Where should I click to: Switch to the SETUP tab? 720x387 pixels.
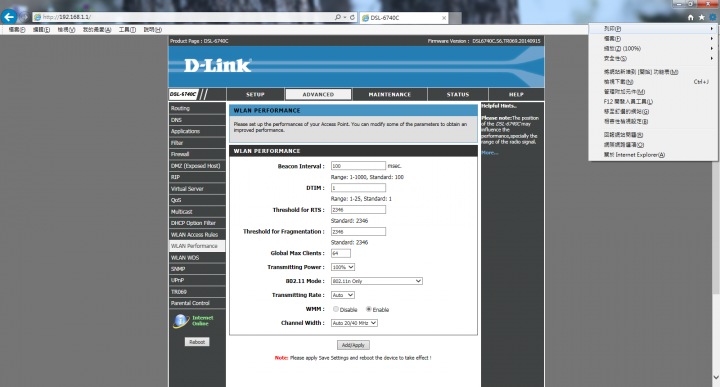click(x=255, y=95)
